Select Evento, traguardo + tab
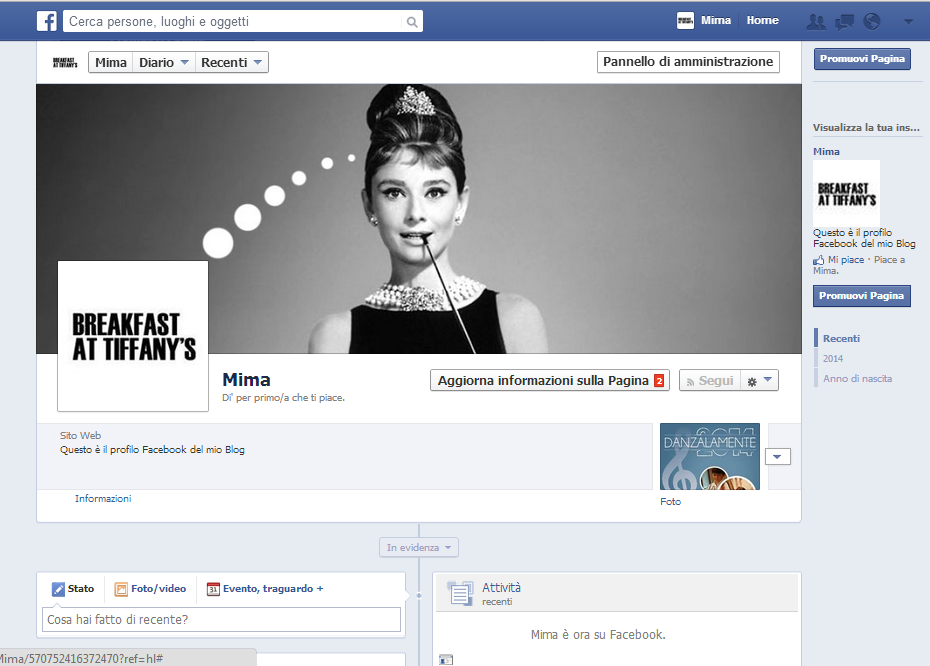Screen dimensions: 930x666 coord(265,589)
